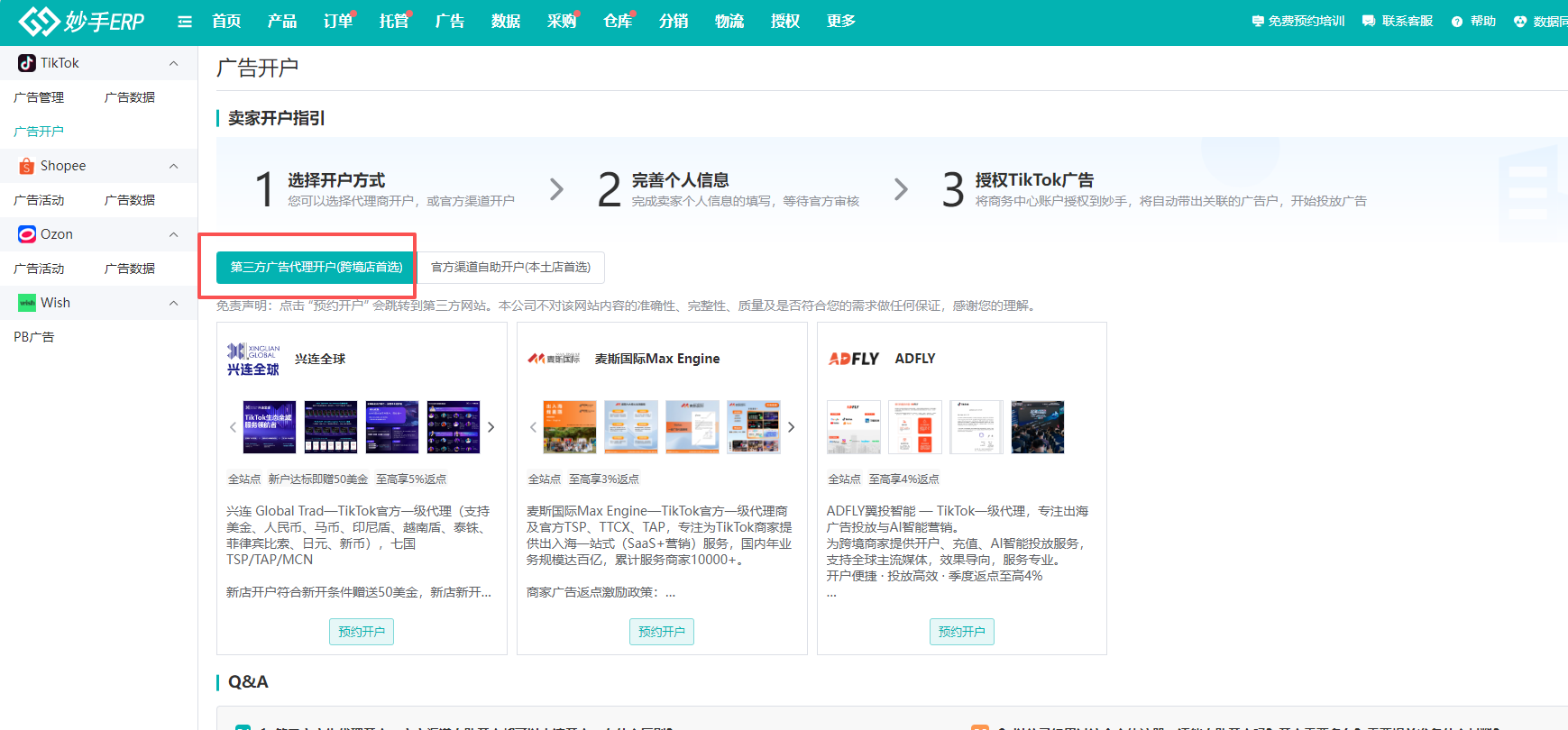
Task: Collapse the Ozon sidebar section
Action: point(174,234)
